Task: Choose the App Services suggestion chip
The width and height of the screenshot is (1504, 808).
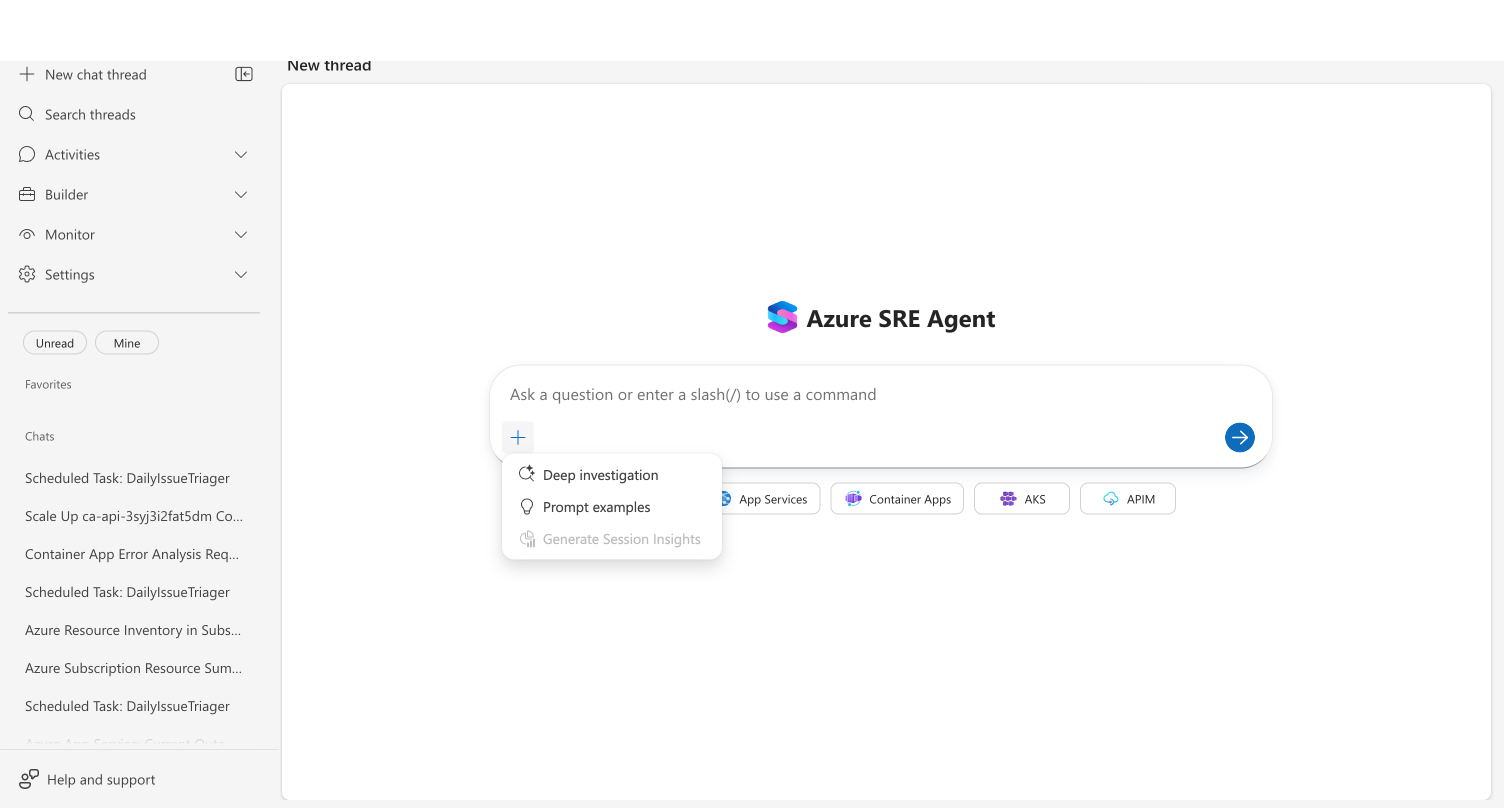Action: (x=770, y=499)
